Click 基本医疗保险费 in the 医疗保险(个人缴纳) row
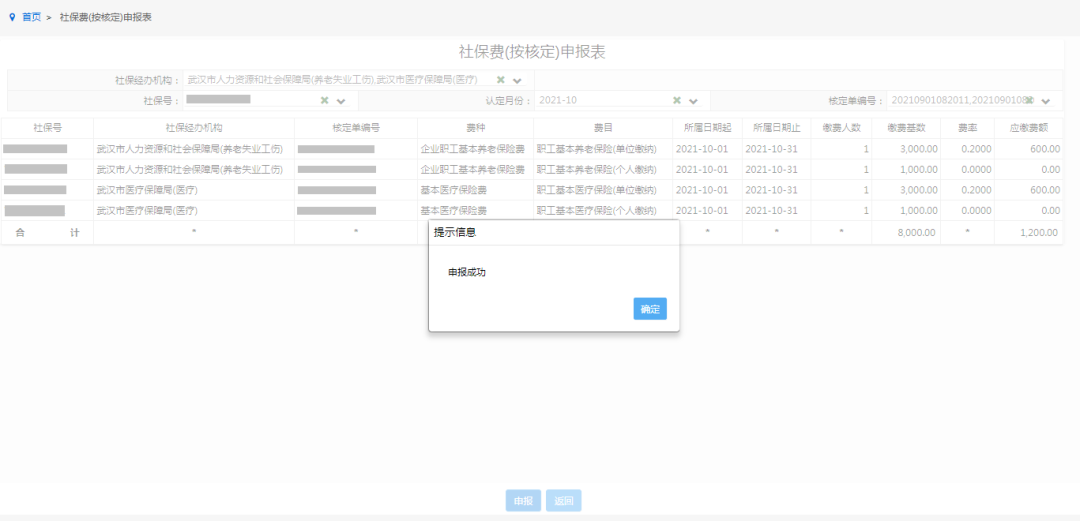1080x521 pixels. (454, 211)
